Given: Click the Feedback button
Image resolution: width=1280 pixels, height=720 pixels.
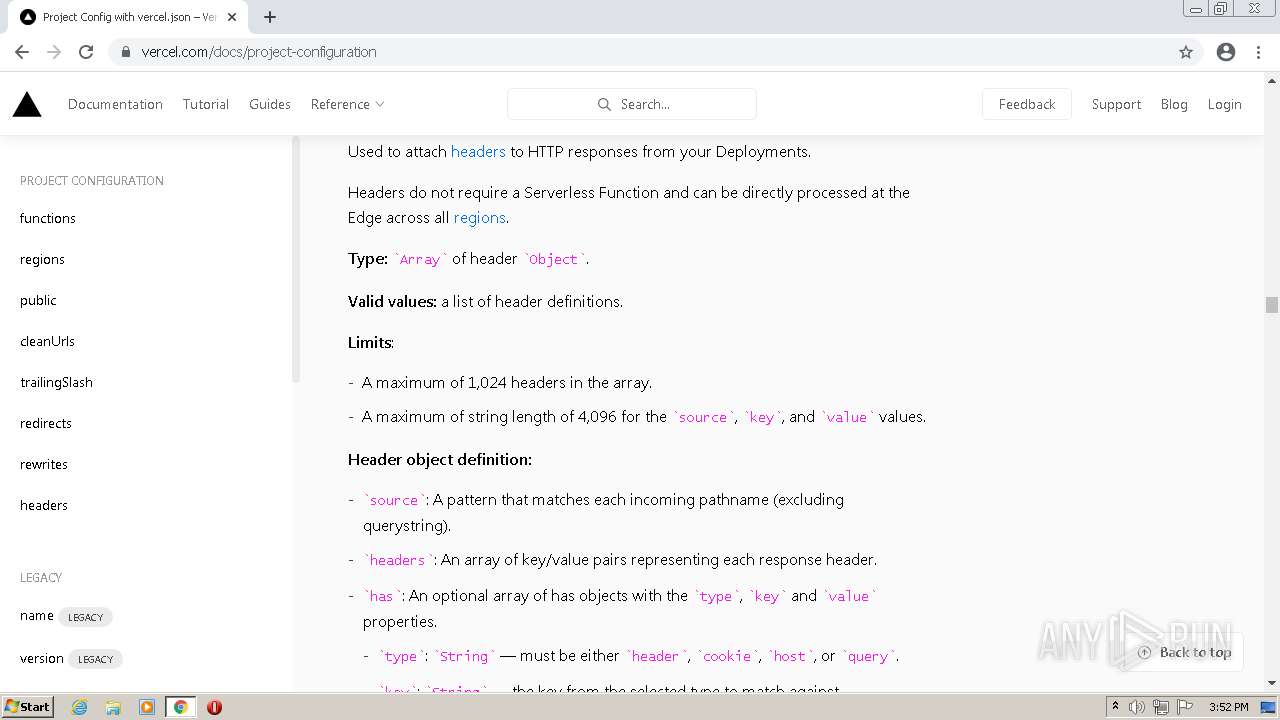Looking at the screenshot, I should (x=1027, y=104).
